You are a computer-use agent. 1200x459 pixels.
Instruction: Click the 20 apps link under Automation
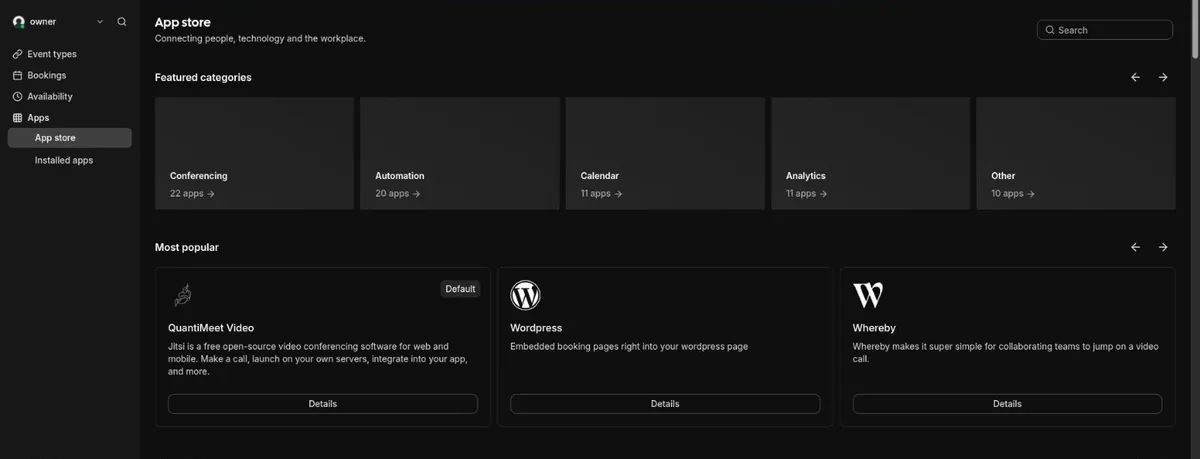[398, 194]
